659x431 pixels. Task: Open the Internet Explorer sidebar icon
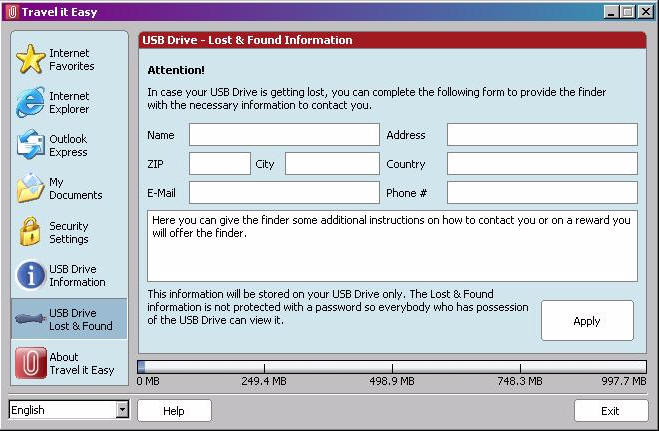click(31, 102)
